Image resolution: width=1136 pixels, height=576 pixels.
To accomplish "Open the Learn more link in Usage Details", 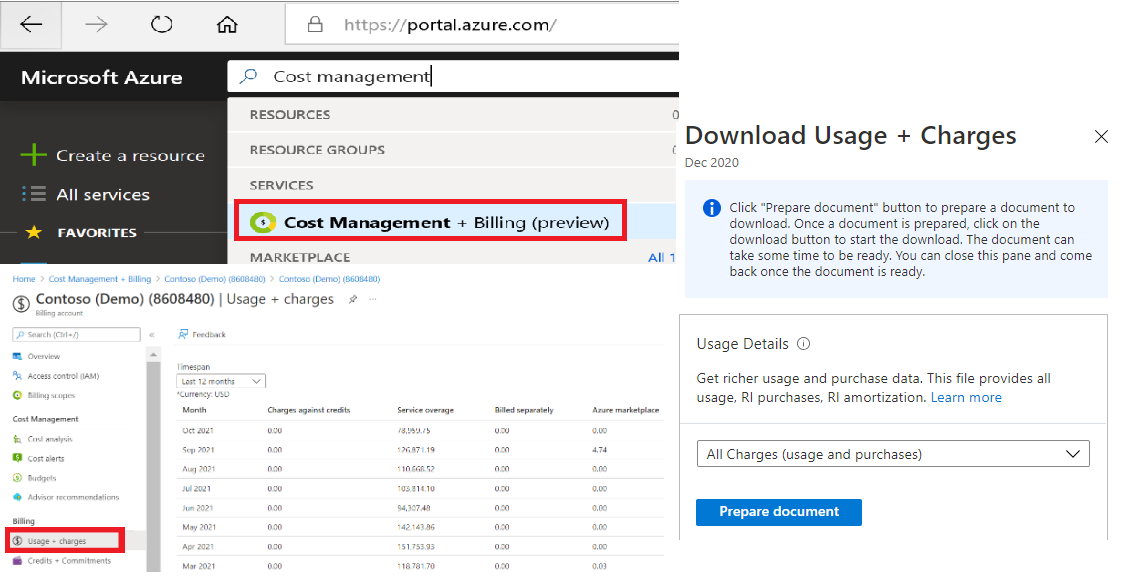I will tap(966, 397).
